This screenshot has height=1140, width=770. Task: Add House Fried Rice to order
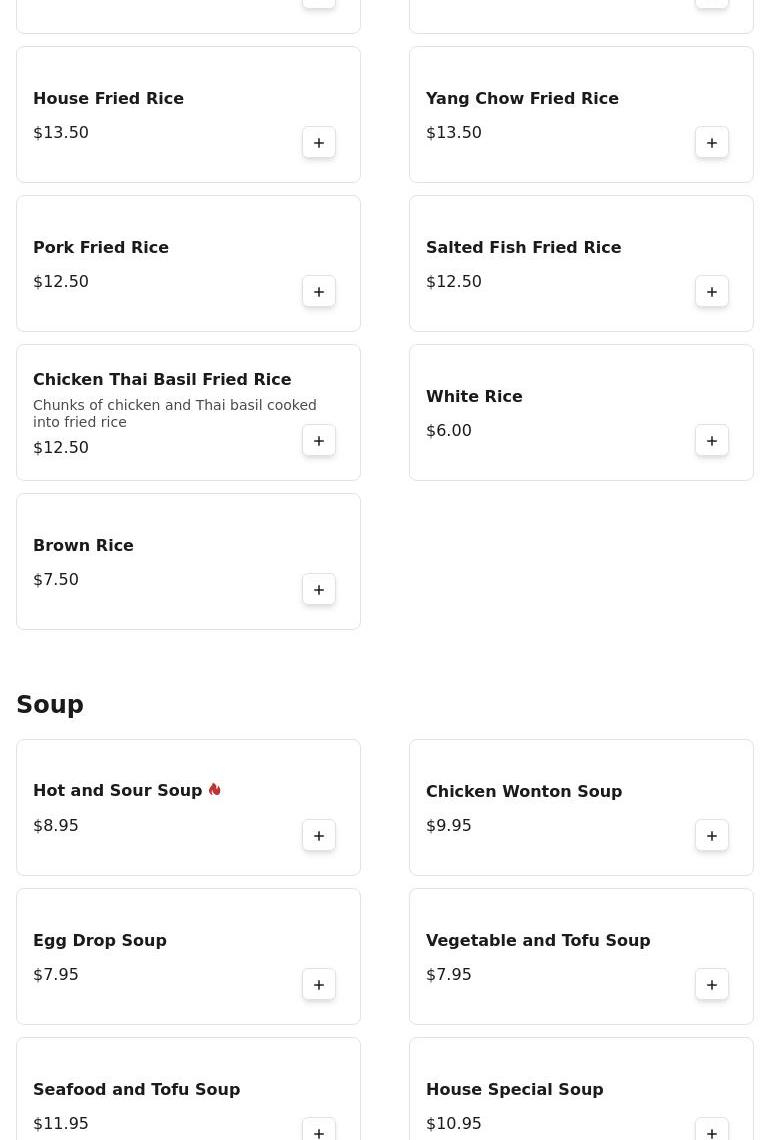[319, 143]
